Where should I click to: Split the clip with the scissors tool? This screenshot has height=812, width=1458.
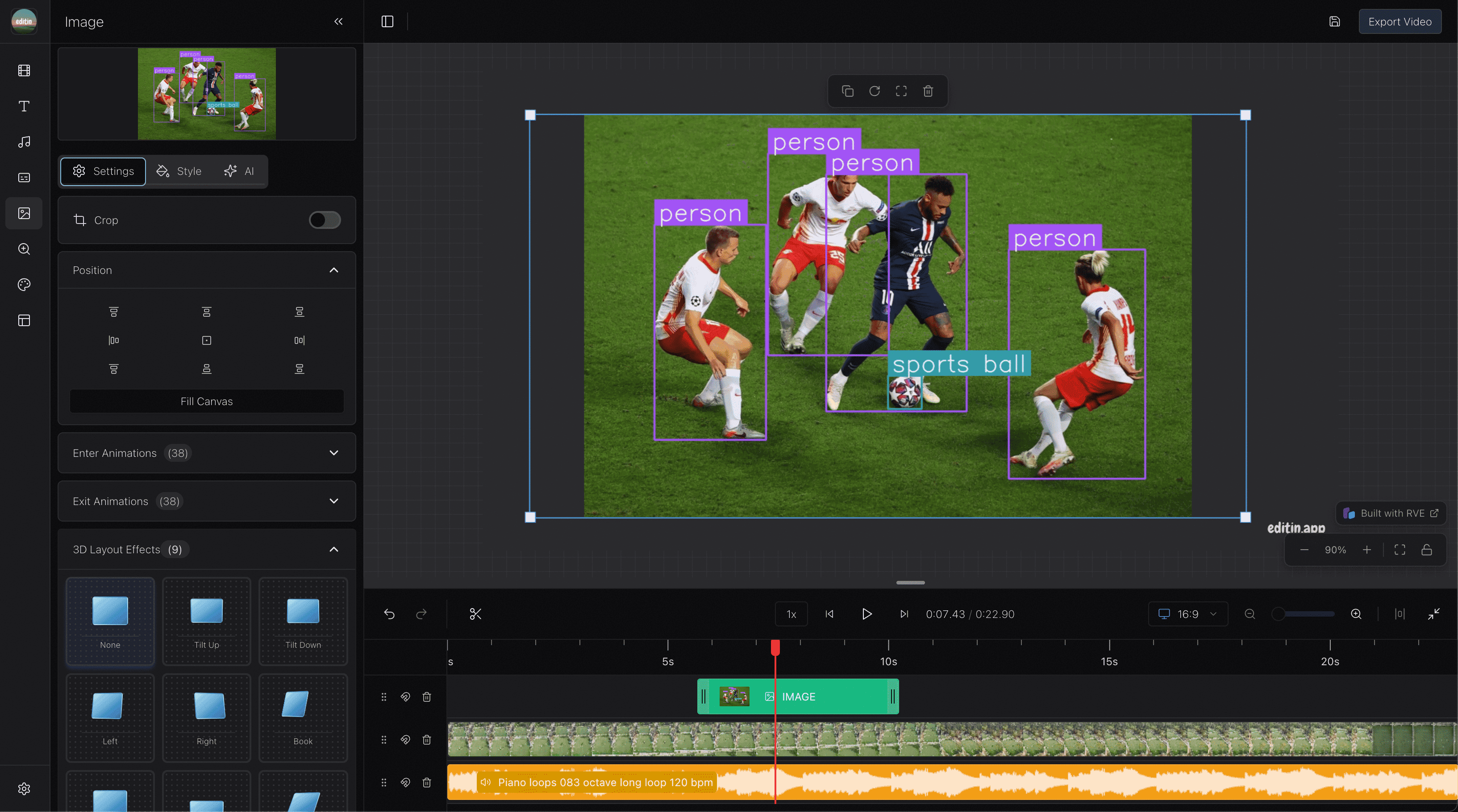[475, 614]
